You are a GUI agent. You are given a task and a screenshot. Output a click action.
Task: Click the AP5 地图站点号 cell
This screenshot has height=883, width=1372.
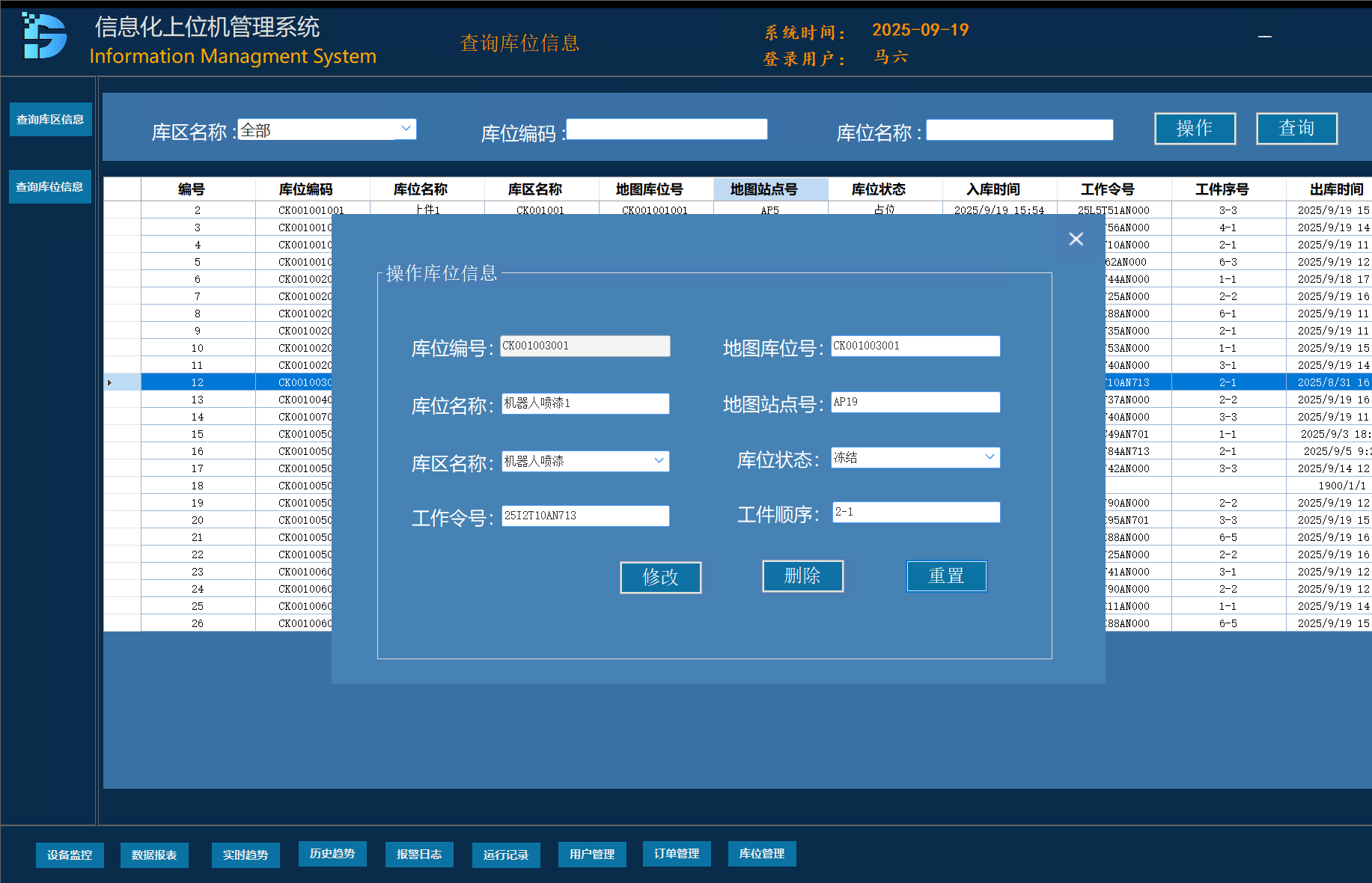pyautogui.click(x=770, y=210)
